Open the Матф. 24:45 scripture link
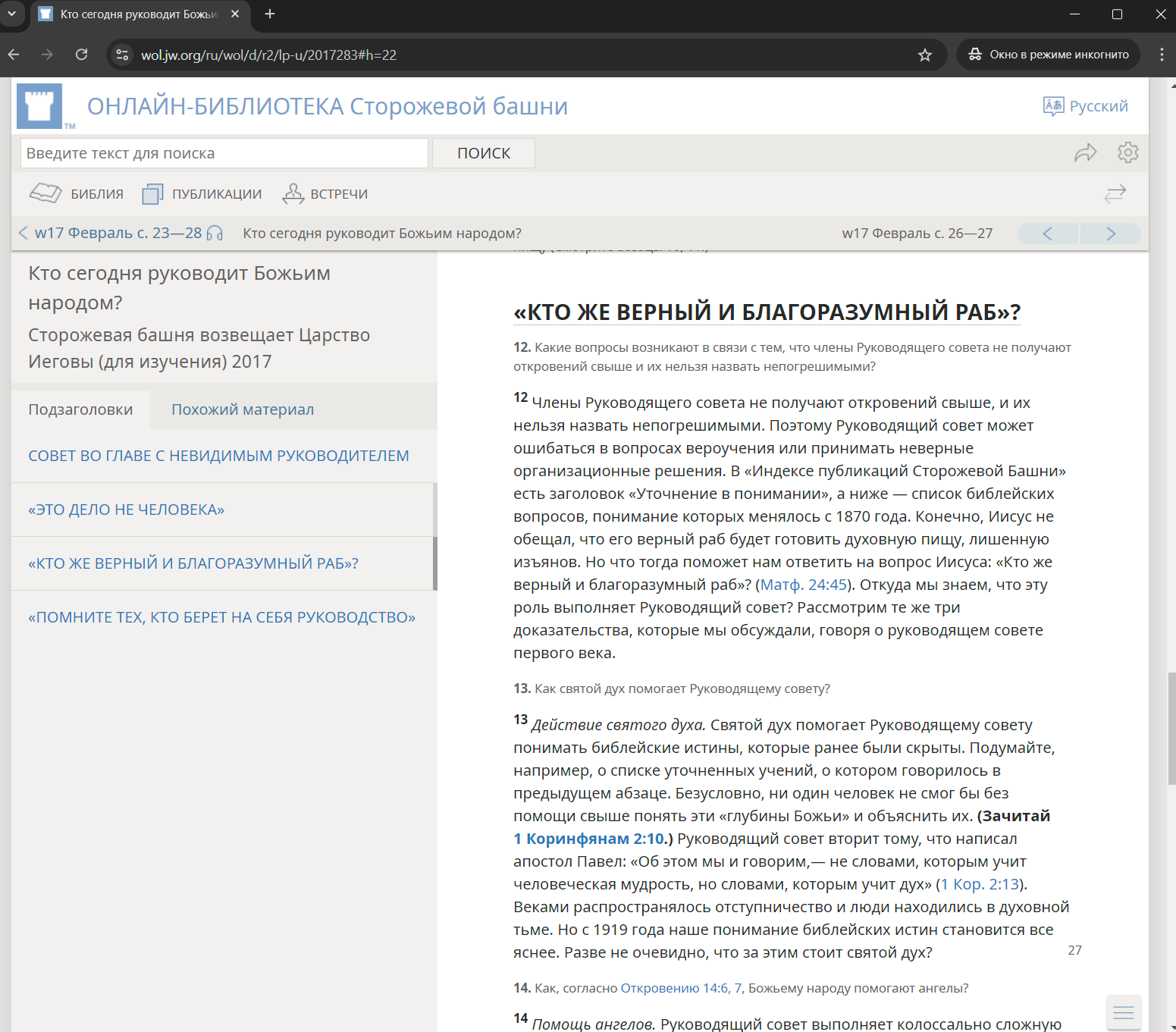The width and height of the screenshot is (1176, 1032). [x=804, y=585]
